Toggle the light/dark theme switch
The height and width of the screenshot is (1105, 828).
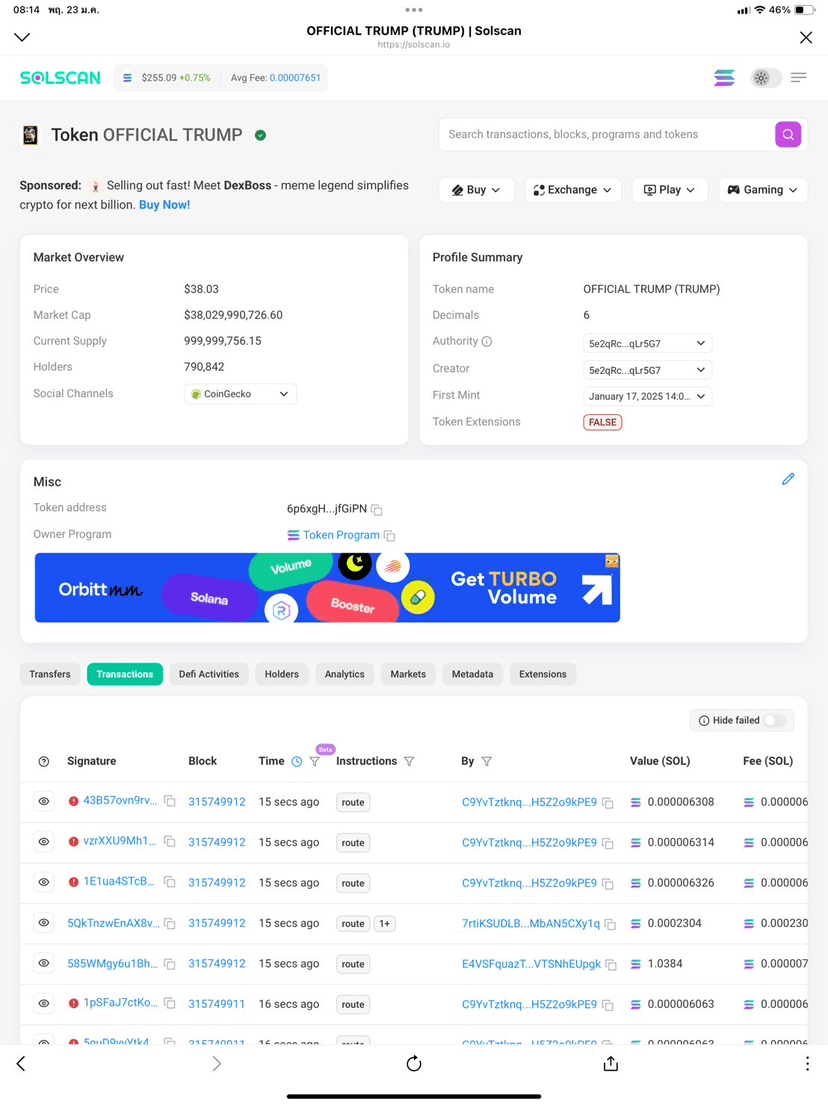[766, 78]
